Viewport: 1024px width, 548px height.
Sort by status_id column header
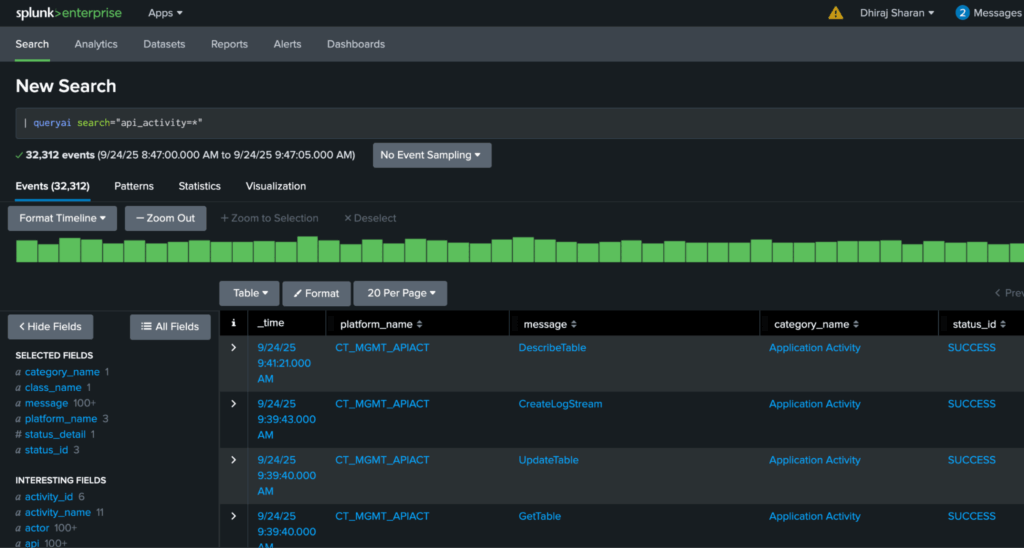(979, 324)
